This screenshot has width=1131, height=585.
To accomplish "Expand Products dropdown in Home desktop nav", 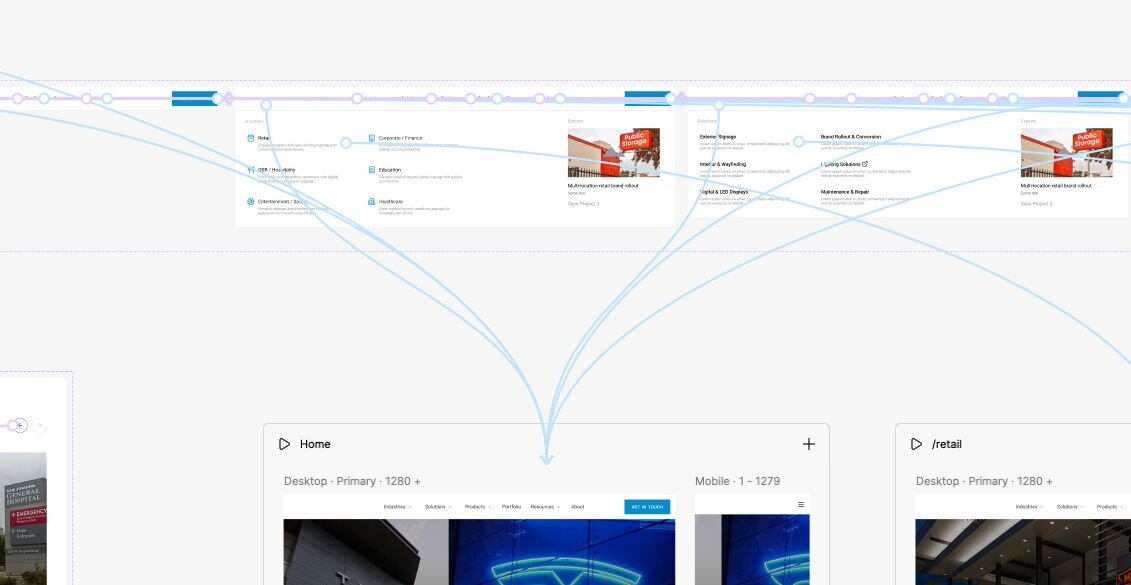I will pyautogui.click(x=477, y=507).
